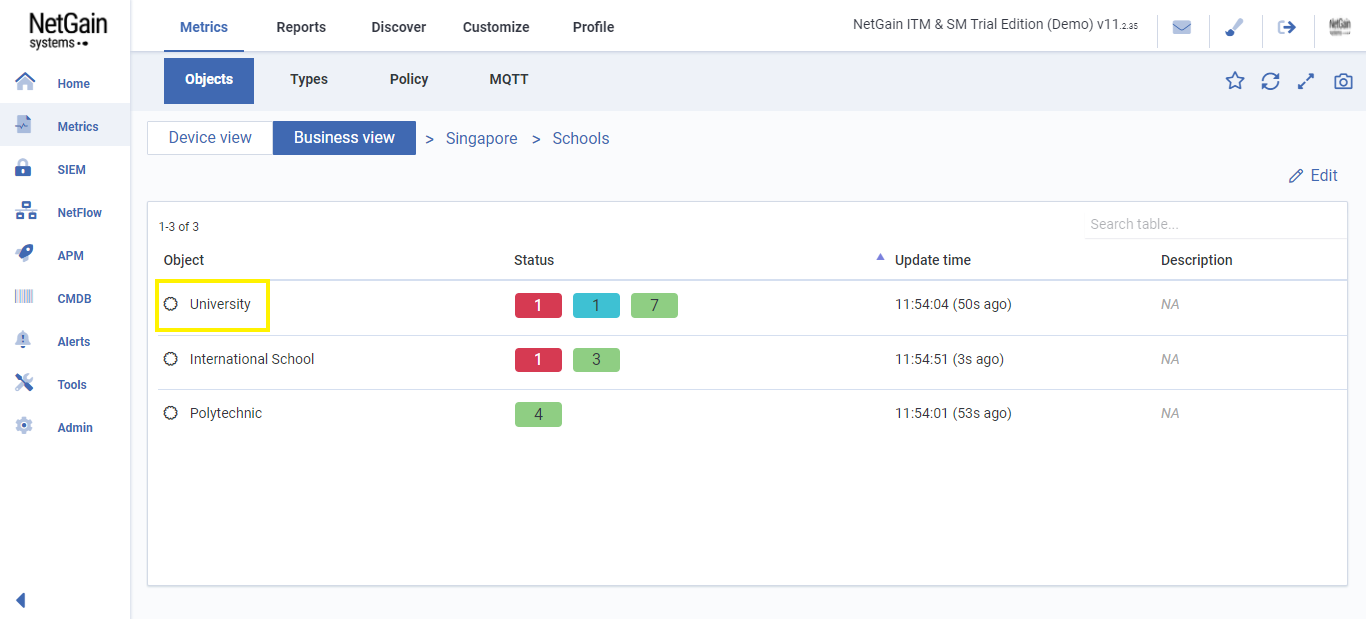The image size is (1366, 619).
Task: Open the Alerts bell icon
Action: pos(25,340)
